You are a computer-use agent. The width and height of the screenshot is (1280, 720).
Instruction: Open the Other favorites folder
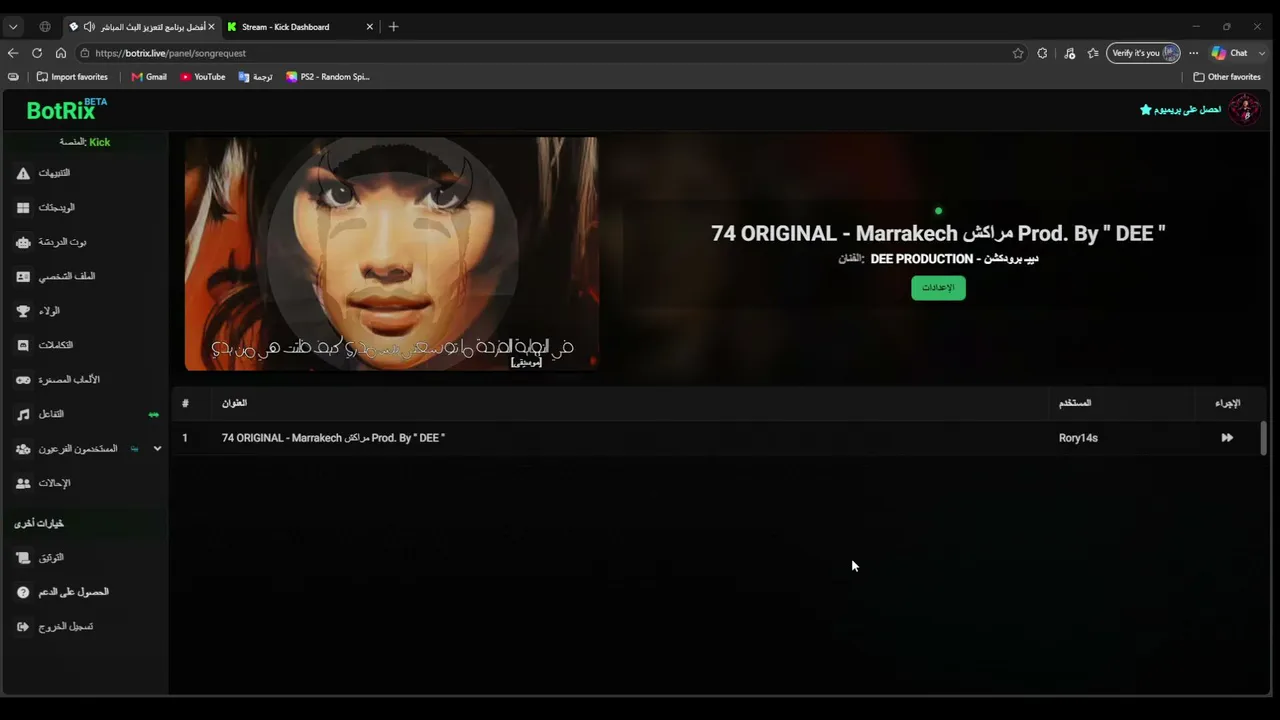point(1227,77)
